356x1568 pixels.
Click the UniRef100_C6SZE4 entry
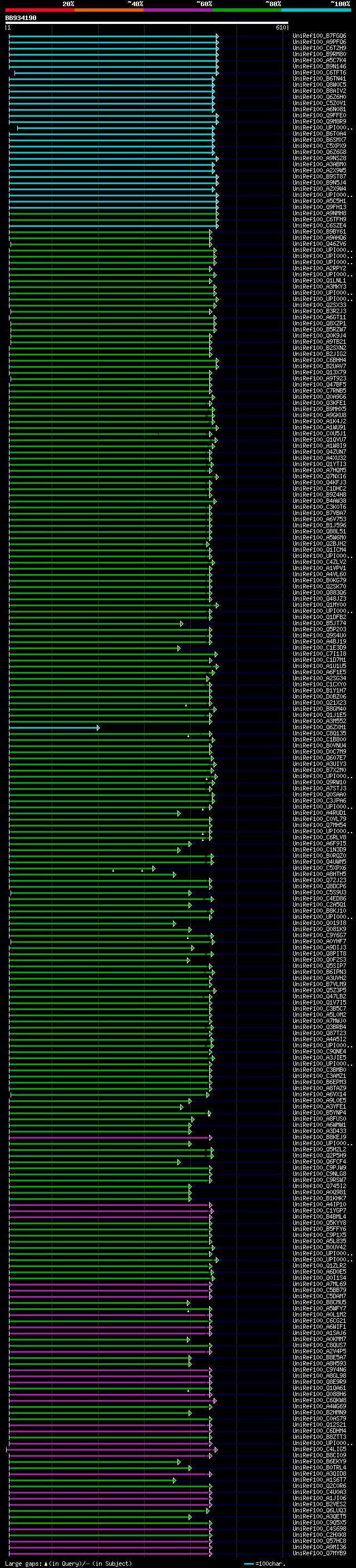click(319, 225)
